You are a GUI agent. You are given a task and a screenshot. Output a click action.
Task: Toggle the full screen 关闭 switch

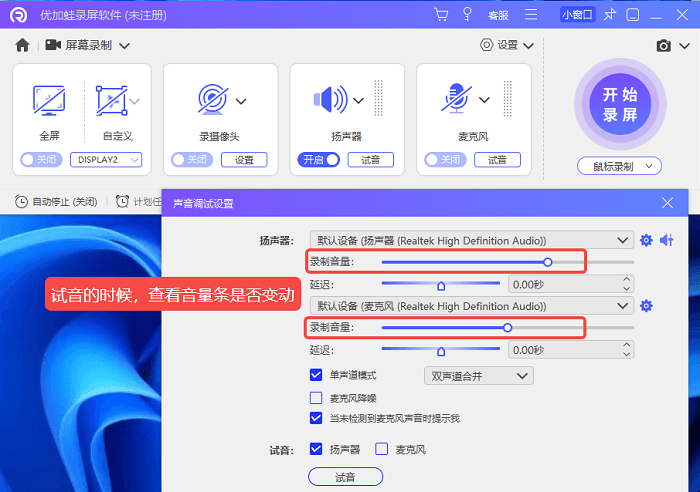coord(41,159)
